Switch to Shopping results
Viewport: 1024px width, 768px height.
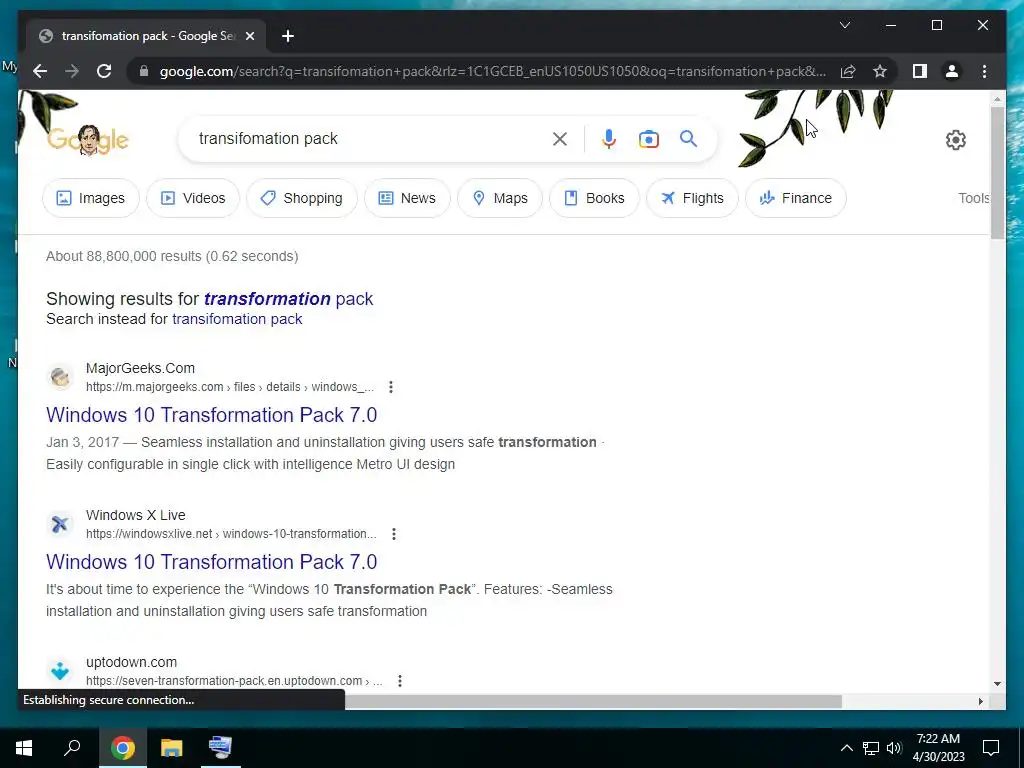(302, 198)
